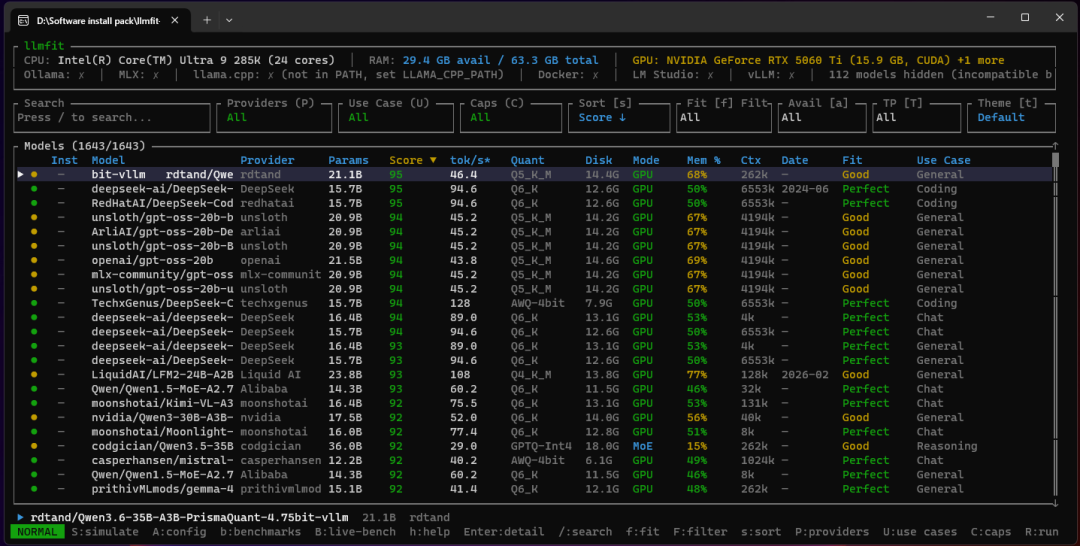
Task: Change the Theme [t] Default selector
Action: [x=1011, y=118]
